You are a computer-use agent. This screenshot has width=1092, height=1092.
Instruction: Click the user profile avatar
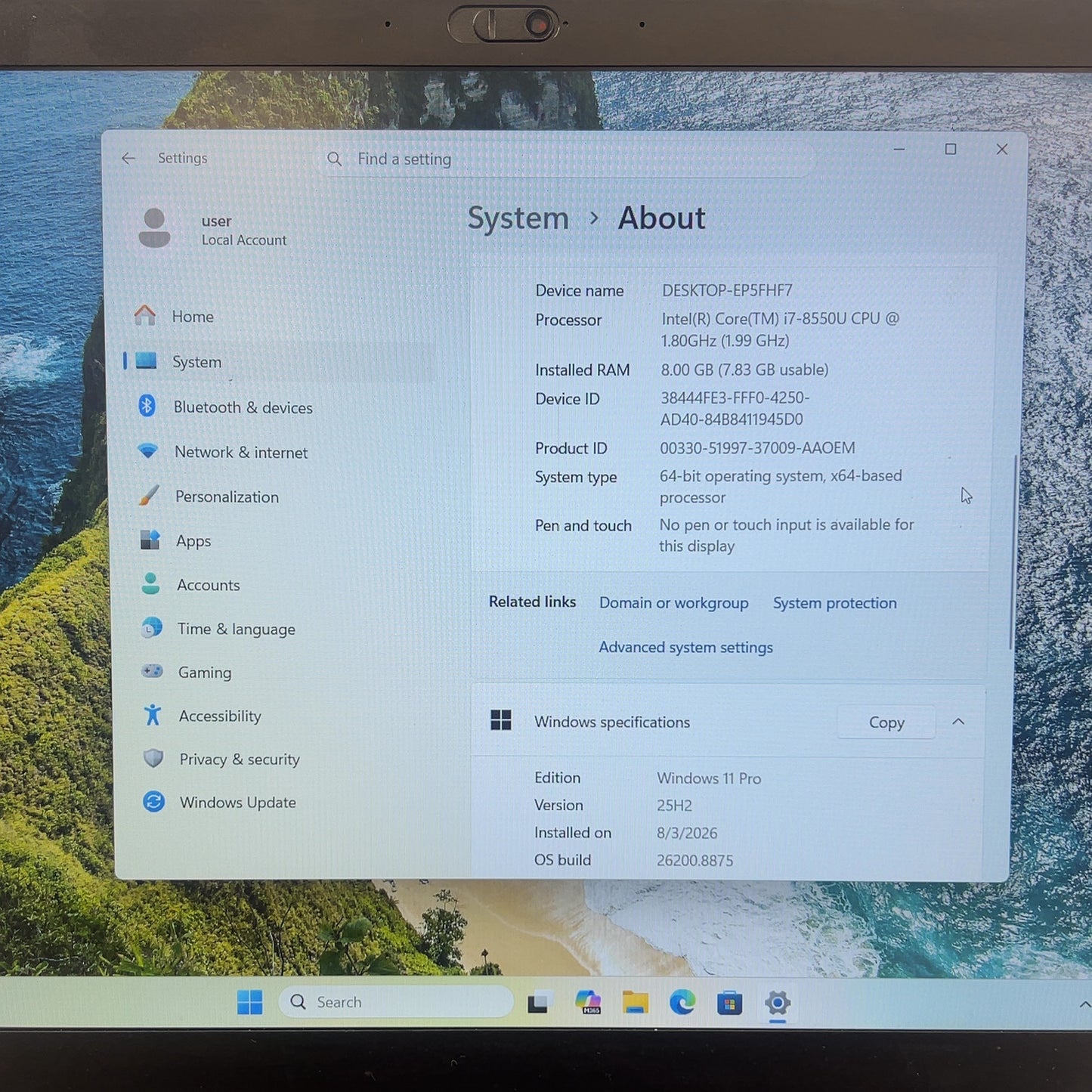click(154, 228)
